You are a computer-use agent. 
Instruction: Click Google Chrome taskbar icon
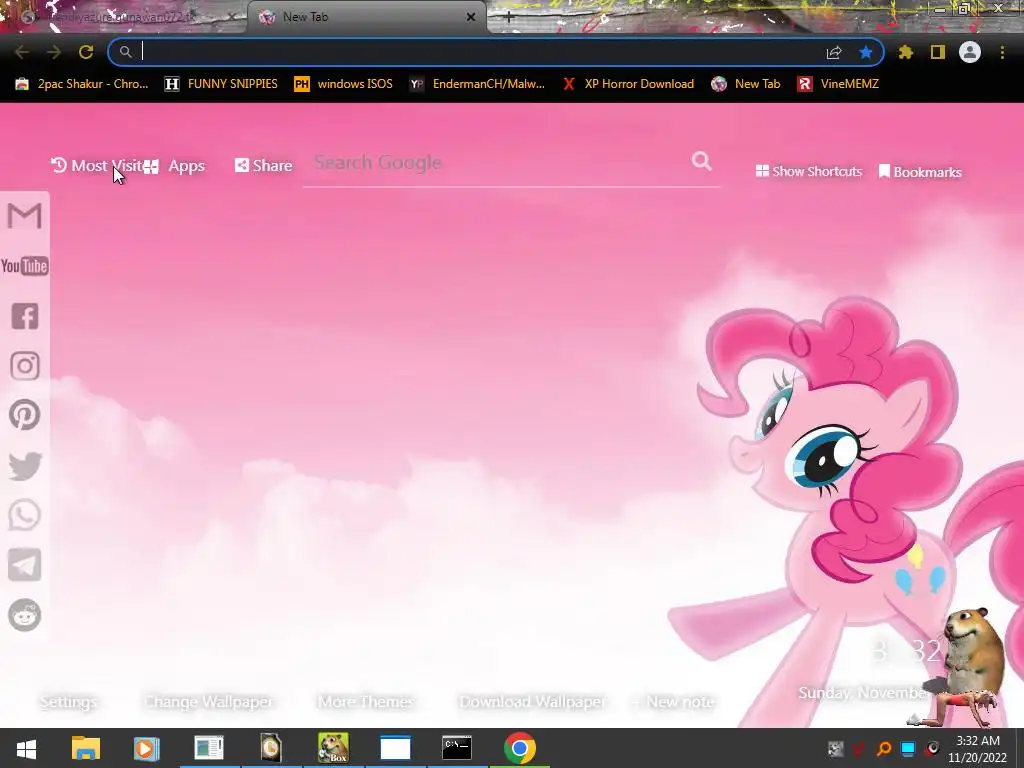(520, 748)
